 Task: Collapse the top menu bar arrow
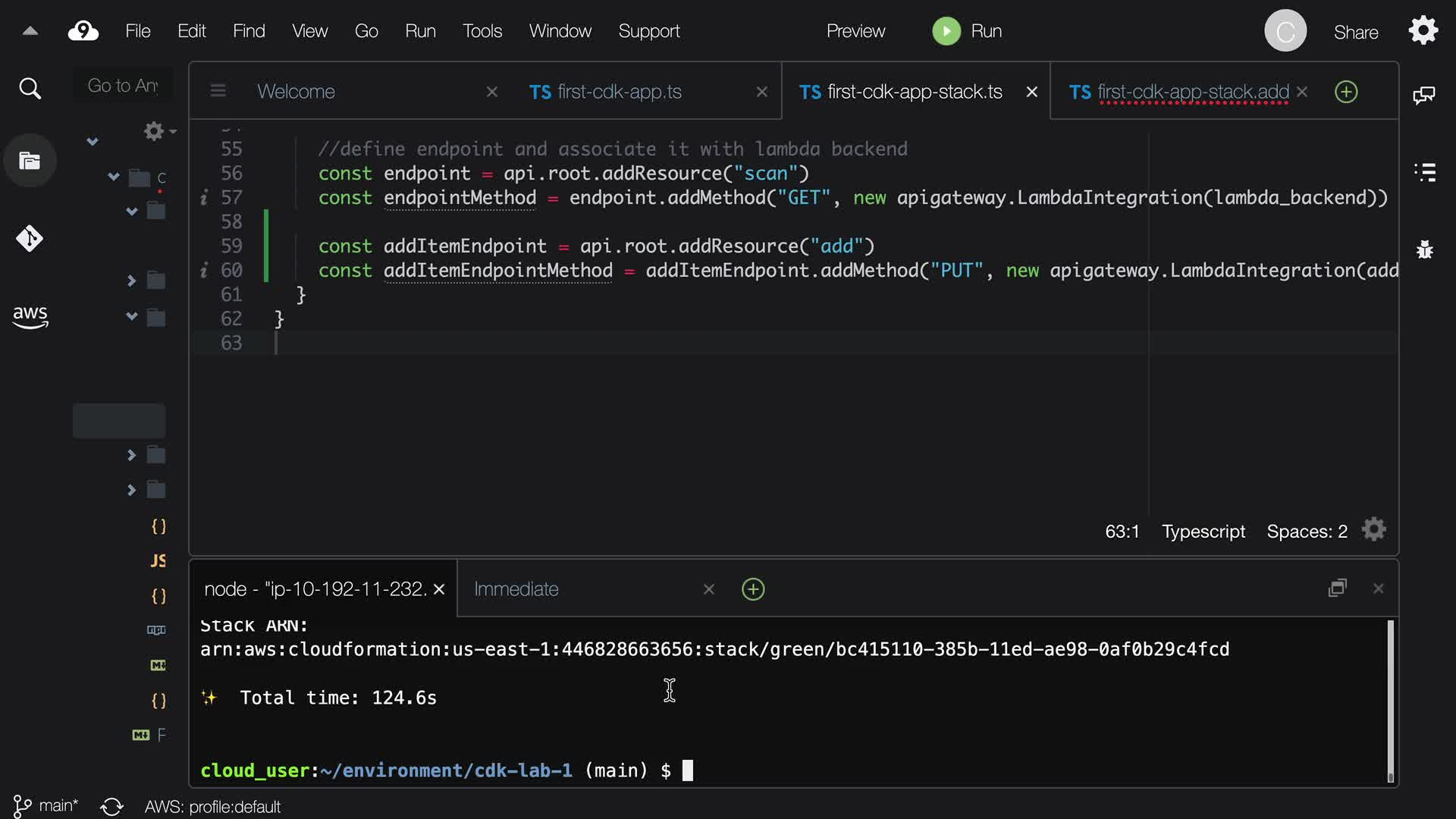(30, 31)
